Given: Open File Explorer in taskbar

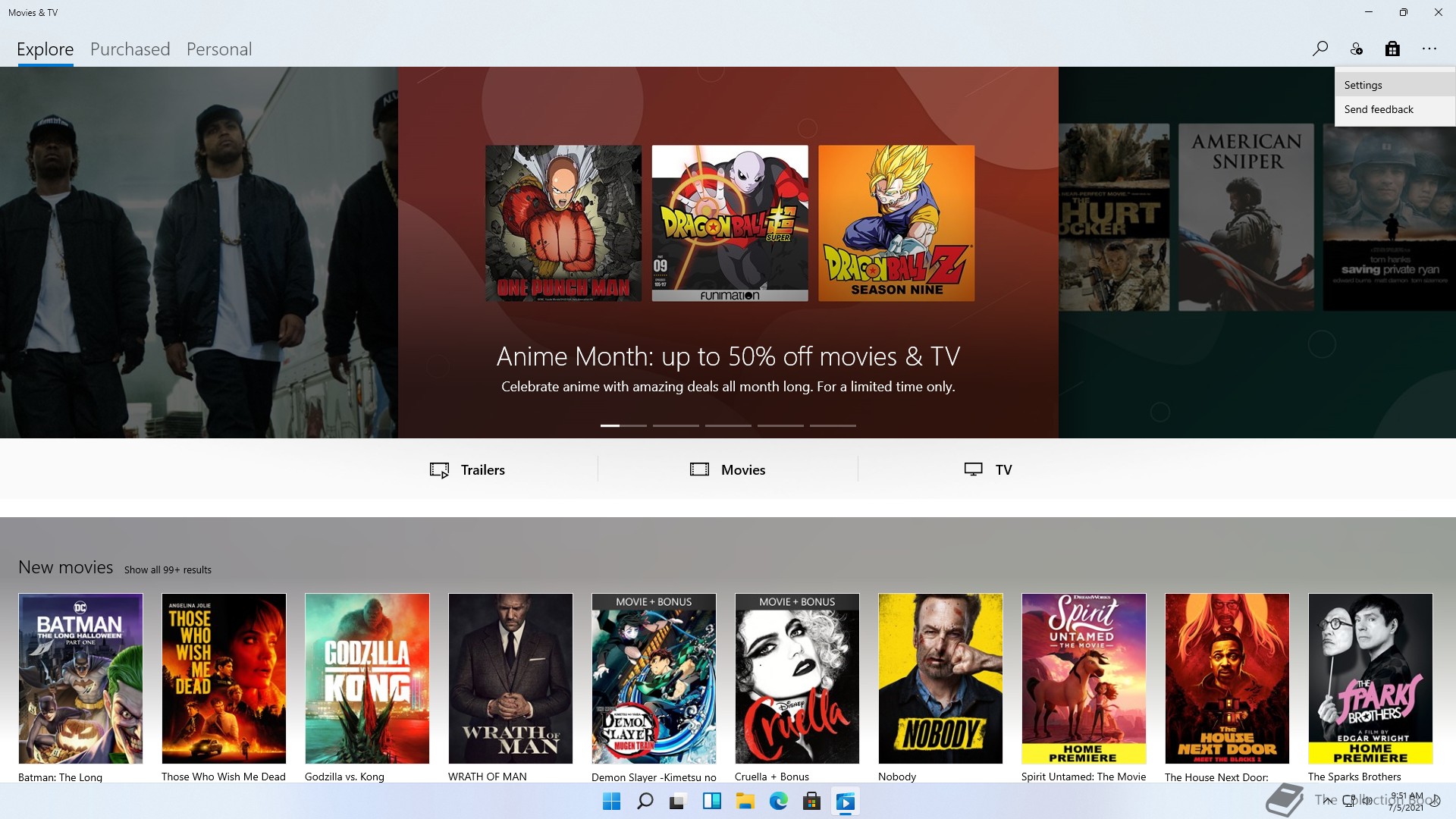Looking at the screenshot, I should point(745,802).
